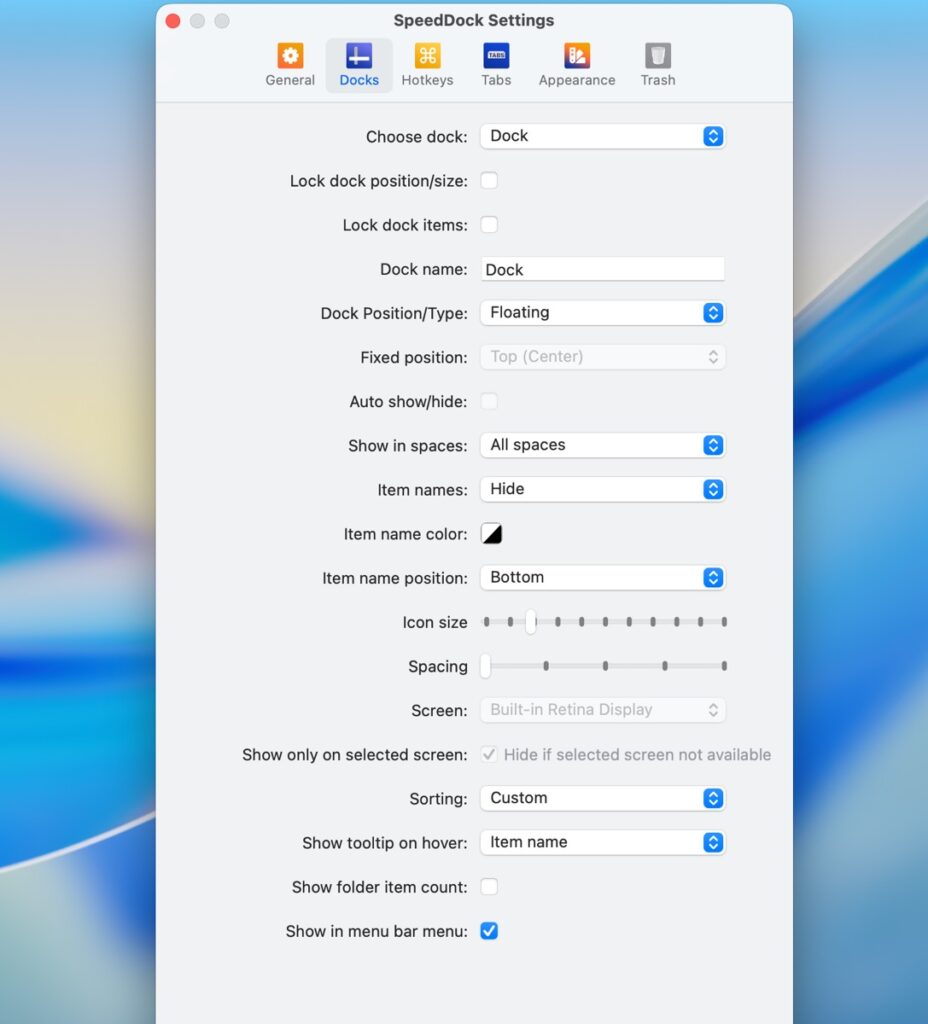Expand Show tooltip on hover dropdown

click(x=602, y=842)
